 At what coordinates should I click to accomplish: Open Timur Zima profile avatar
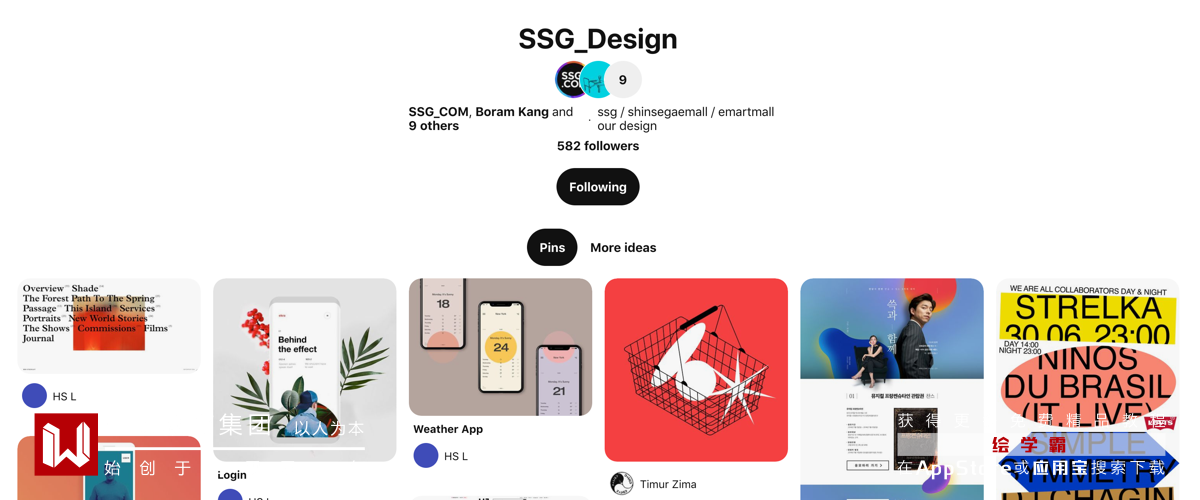coord(622,484)
